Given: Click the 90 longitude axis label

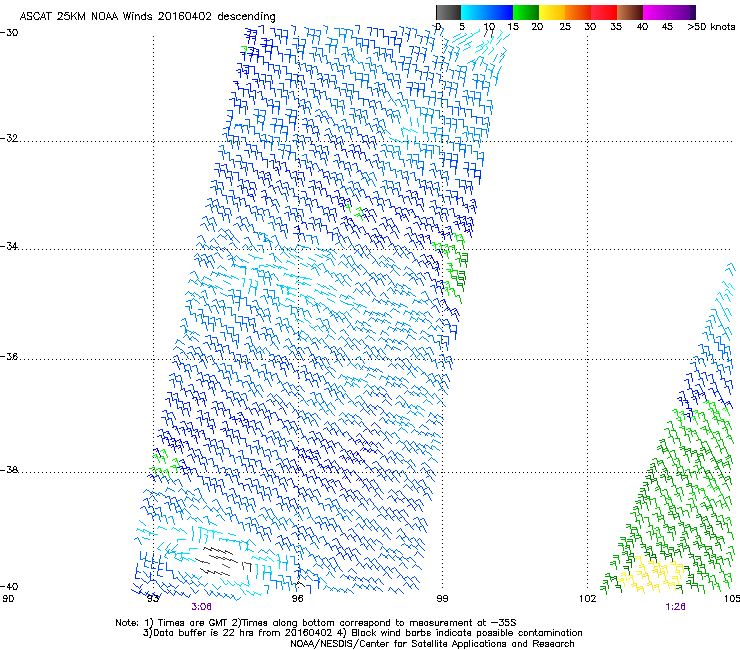Looking at the screenshot, I should click(8, 599).
